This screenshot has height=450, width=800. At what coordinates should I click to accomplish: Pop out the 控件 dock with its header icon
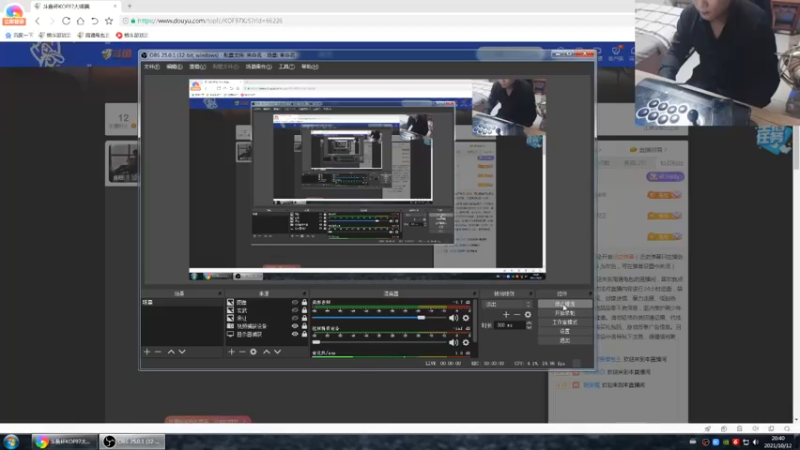(x=590, y=294)
